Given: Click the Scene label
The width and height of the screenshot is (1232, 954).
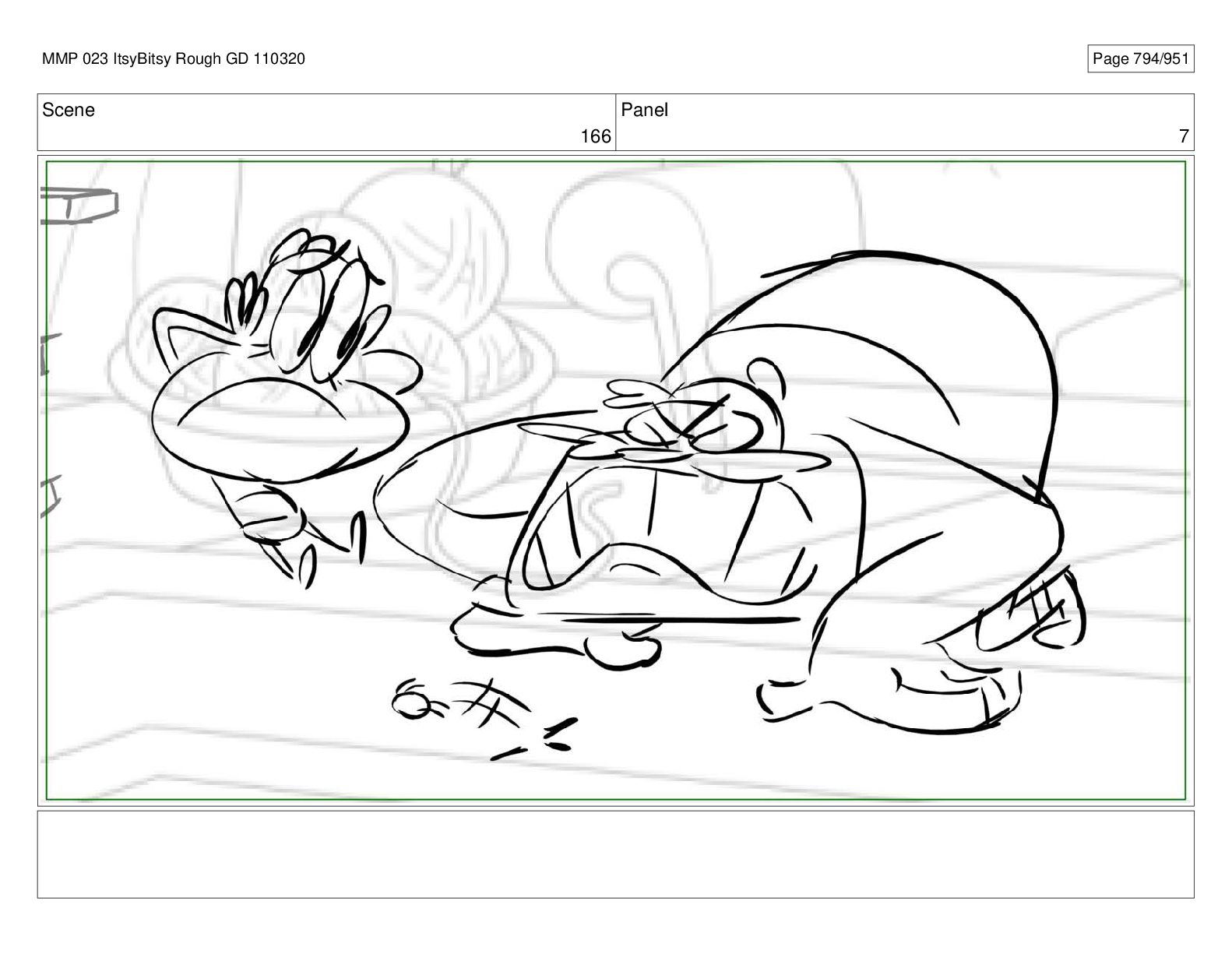Looking at the screenshot, I should (x=69, y=110).
